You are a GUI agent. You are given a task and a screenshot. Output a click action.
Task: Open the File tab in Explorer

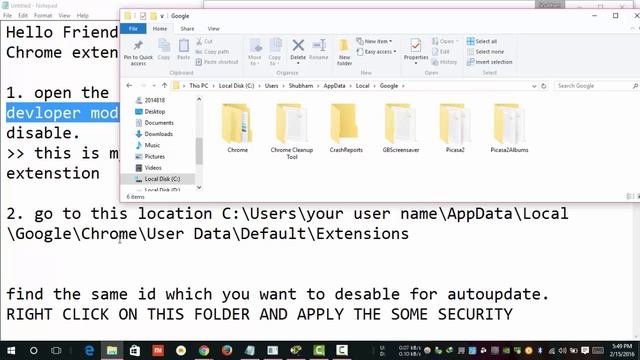tap(133, 29)
